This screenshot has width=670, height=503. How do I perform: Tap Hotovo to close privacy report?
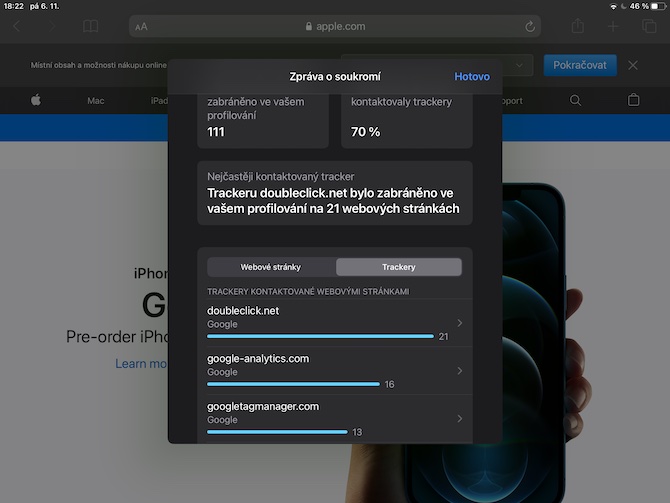click(472, 76)
